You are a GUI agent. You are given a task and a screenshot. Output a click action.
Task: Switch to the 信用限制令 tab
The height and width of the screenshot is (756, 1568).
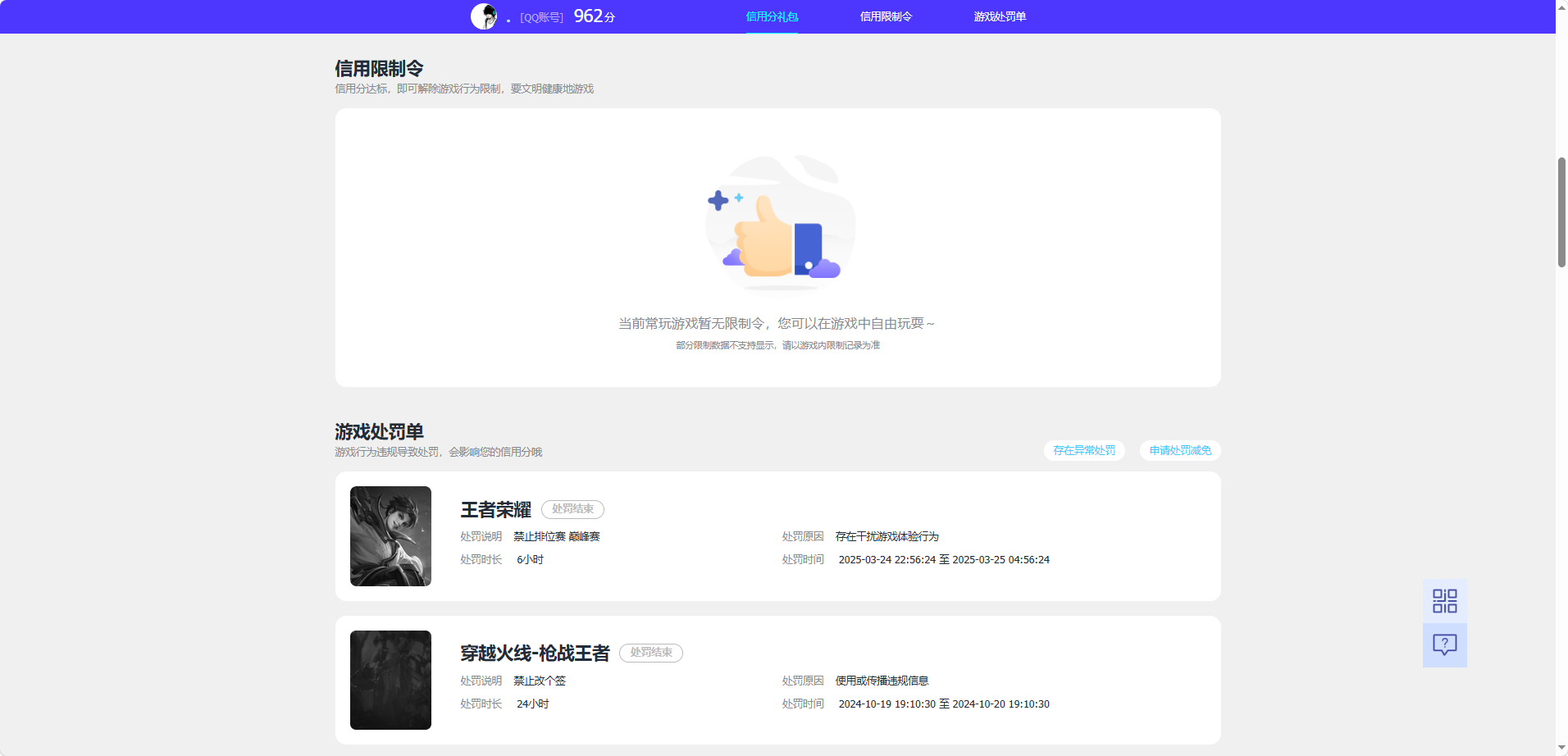(x=886, y=16)
